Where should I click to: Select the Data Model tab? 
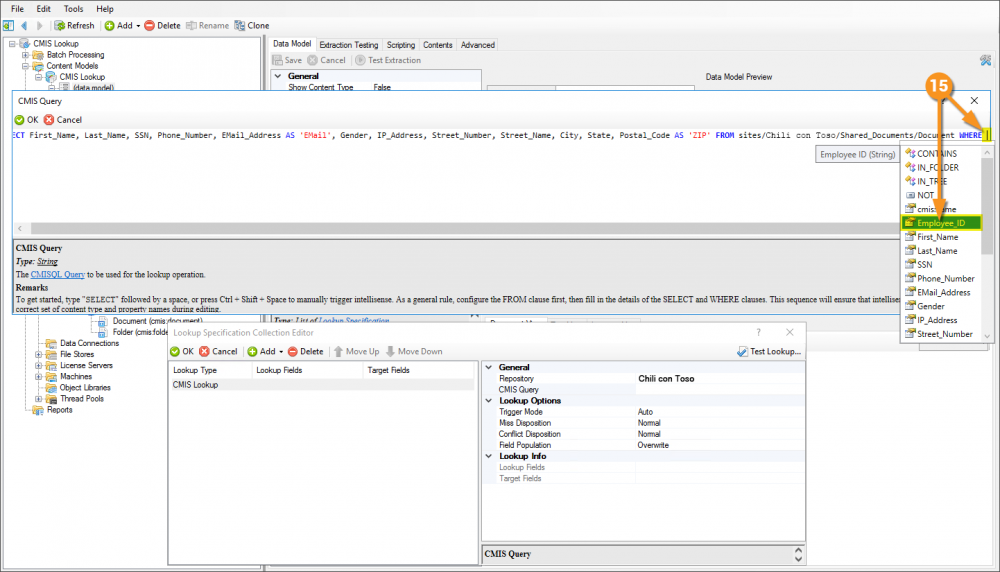(292, 43)
